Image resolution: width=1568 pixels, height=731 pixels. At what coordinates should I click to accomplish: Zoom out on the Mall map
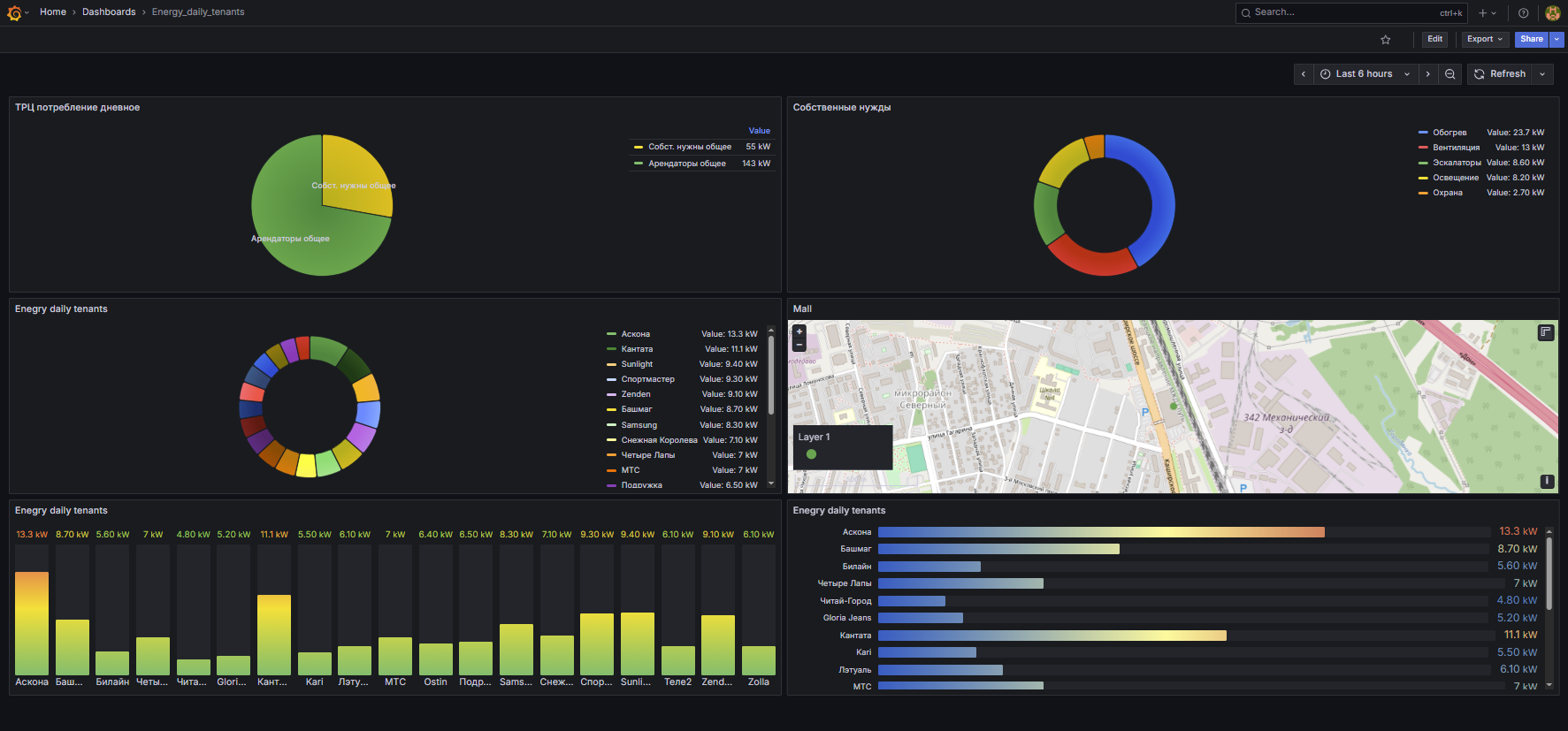pos(799,345)
